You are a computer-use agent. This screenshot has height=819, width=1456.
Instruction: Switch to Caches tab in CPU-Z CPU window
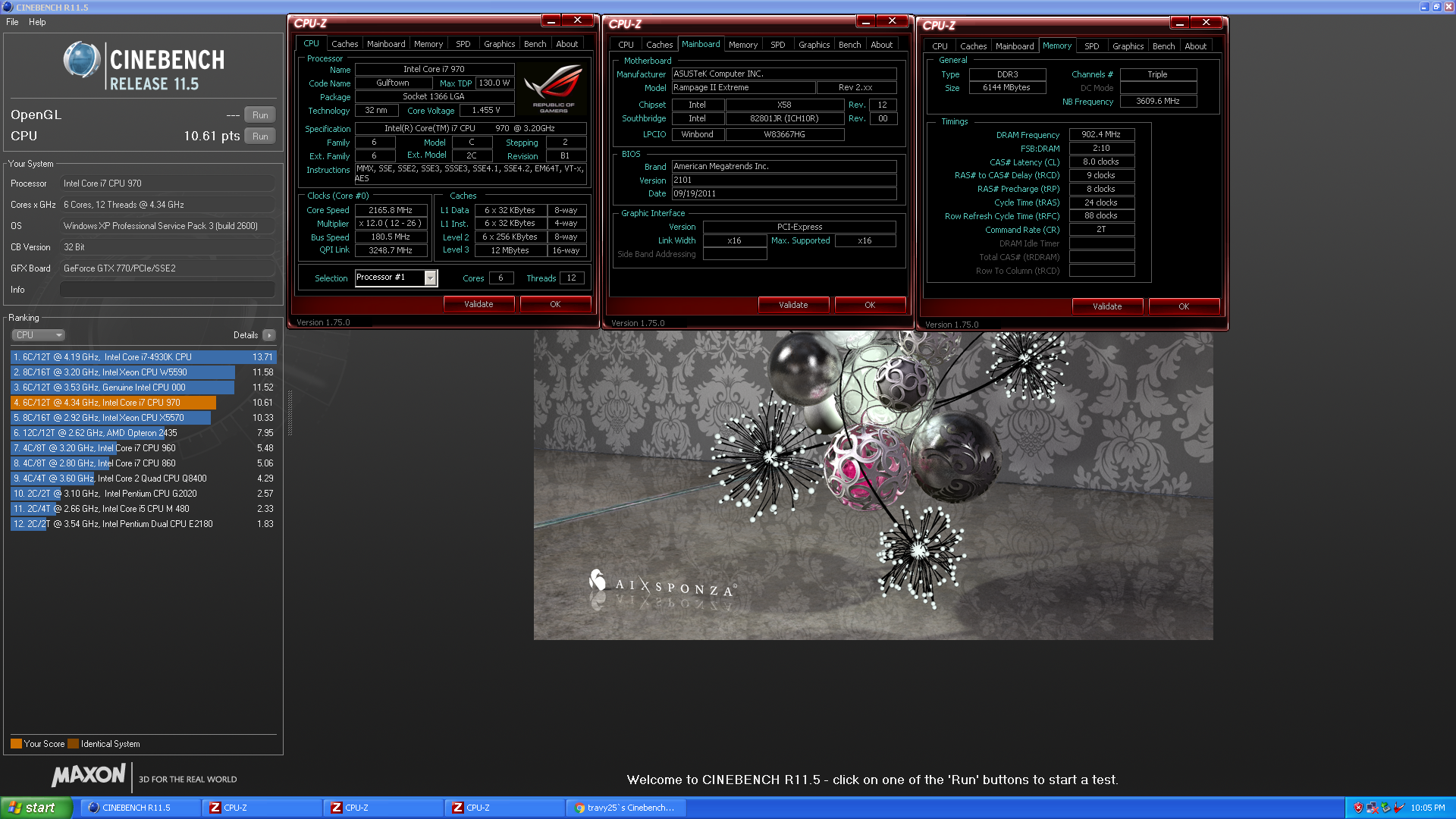click(344, 44)
